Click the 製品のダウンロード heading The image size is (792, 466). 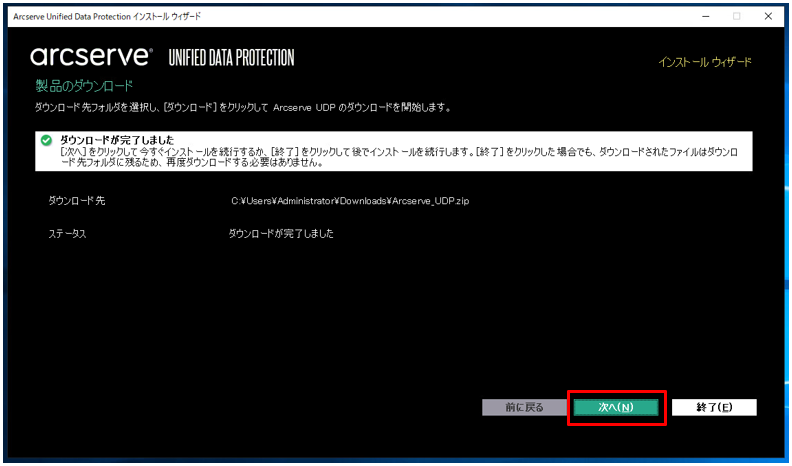point(84,86)
